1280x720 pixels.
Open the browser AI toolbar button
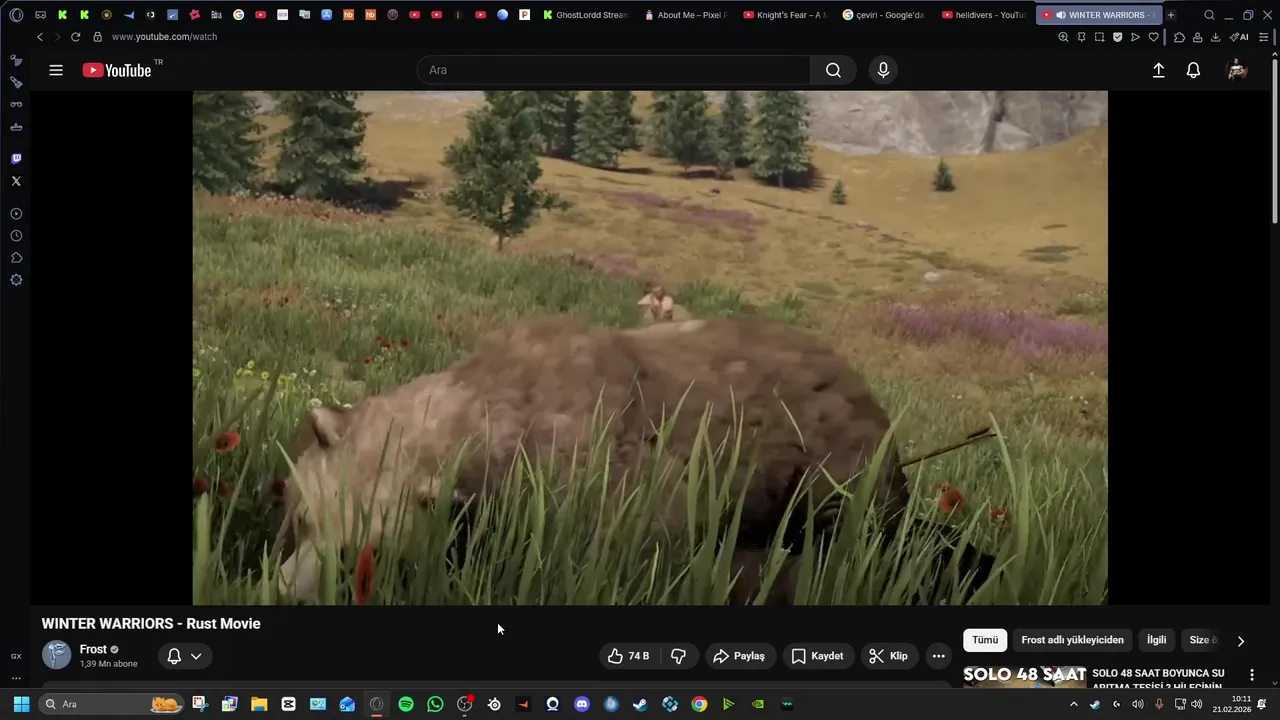pos(1239,37)
